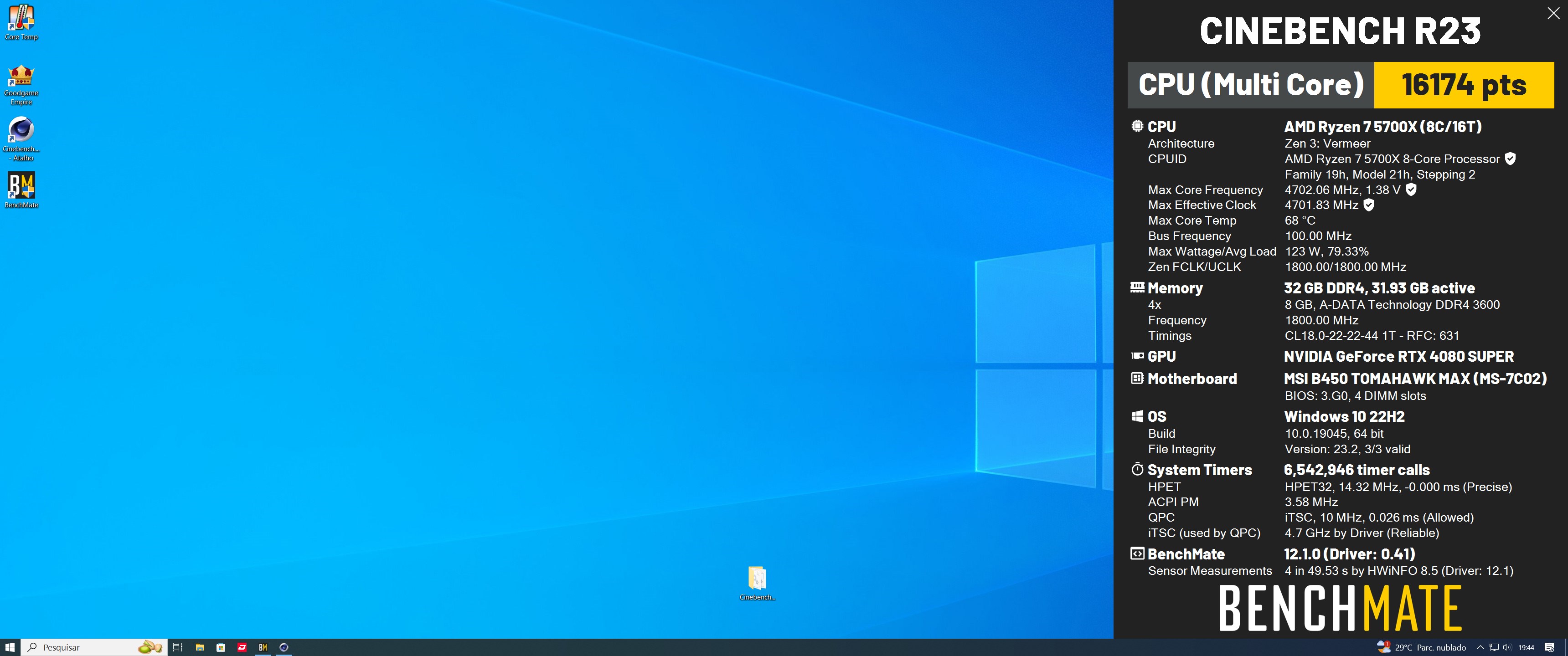Click the CL18.0-22-22-44 1T timings value

pos(1372,335)
